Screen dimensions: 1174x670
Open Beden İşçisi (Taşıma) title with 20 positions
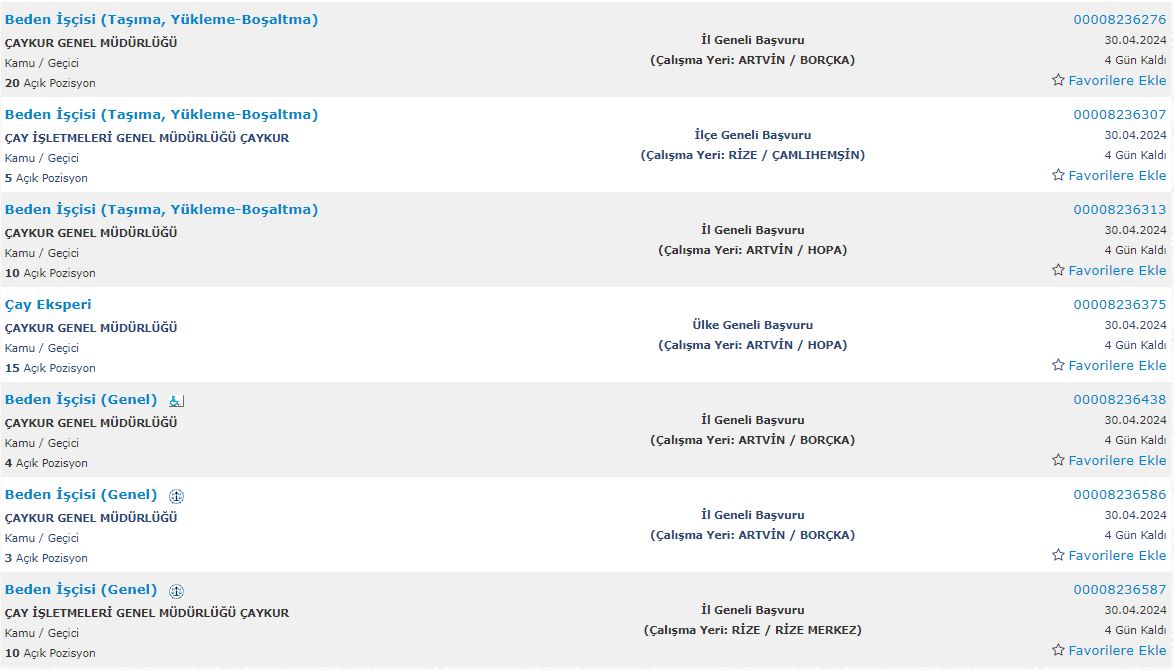[161, 19]
